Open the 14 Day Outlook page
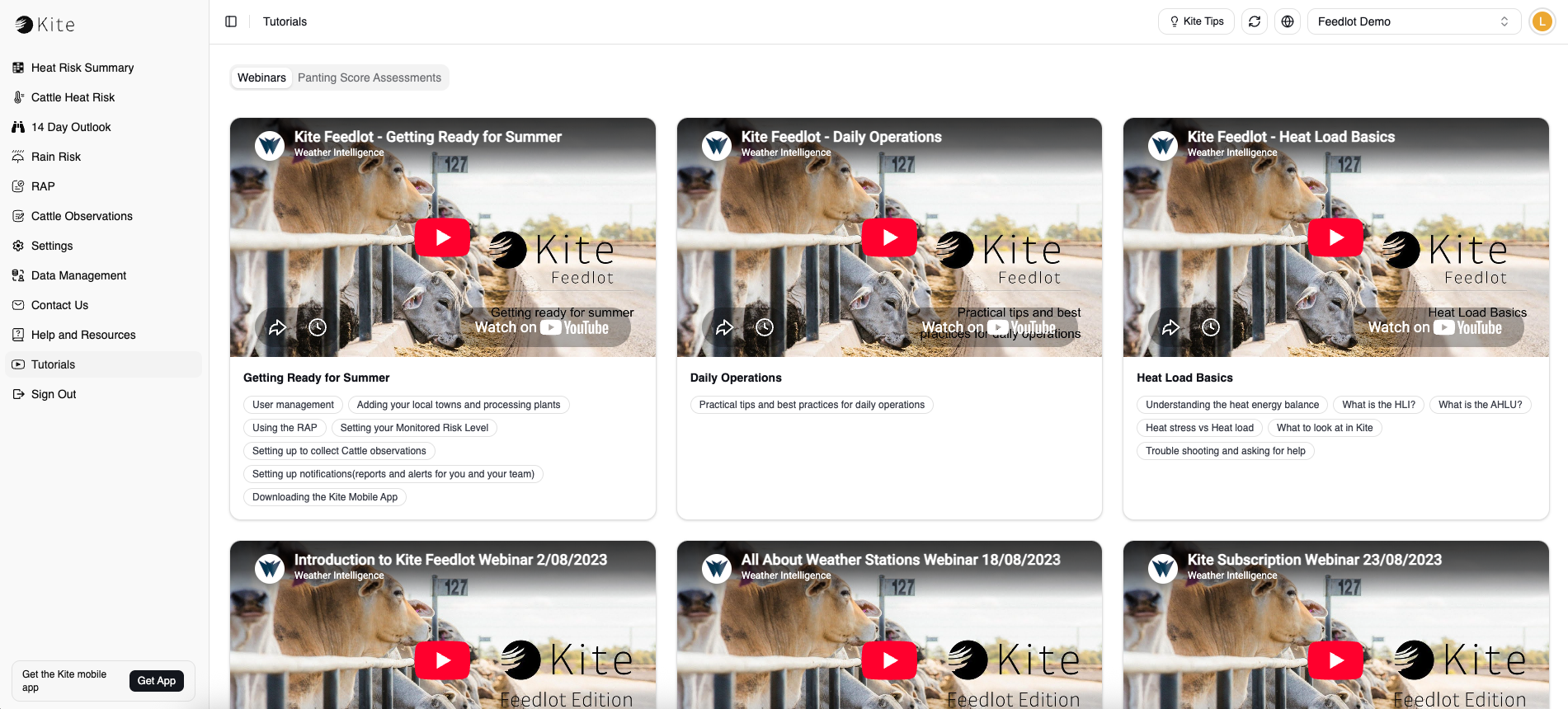Image resolution: width=1568 pixels, height=709 pixels. pyautogui.click(x=104, y=127)
